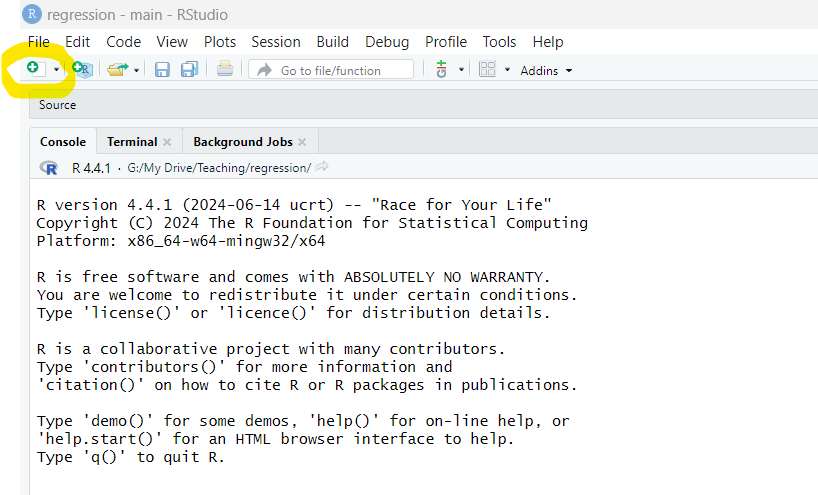Open the Tools menu
818x495 pixels.
click(499, 42)
